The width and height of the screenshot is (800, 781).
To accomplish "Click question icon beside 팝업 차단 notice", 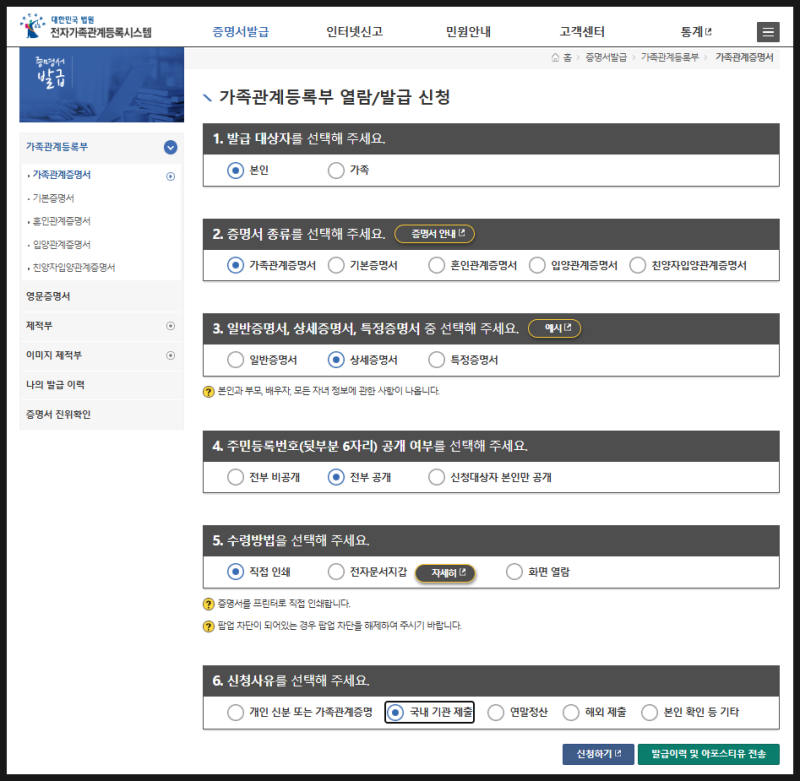I will tap(208, 626).
